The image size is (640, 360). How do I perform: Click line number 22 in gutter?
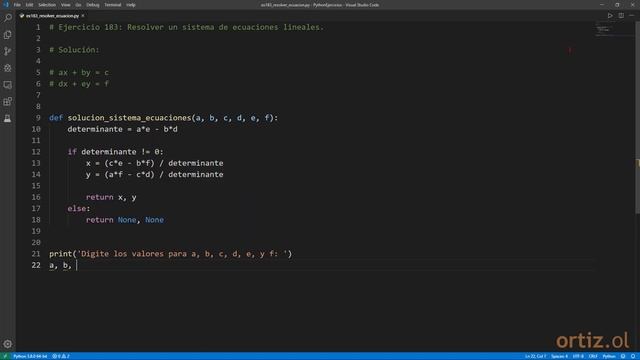point(36,265)
